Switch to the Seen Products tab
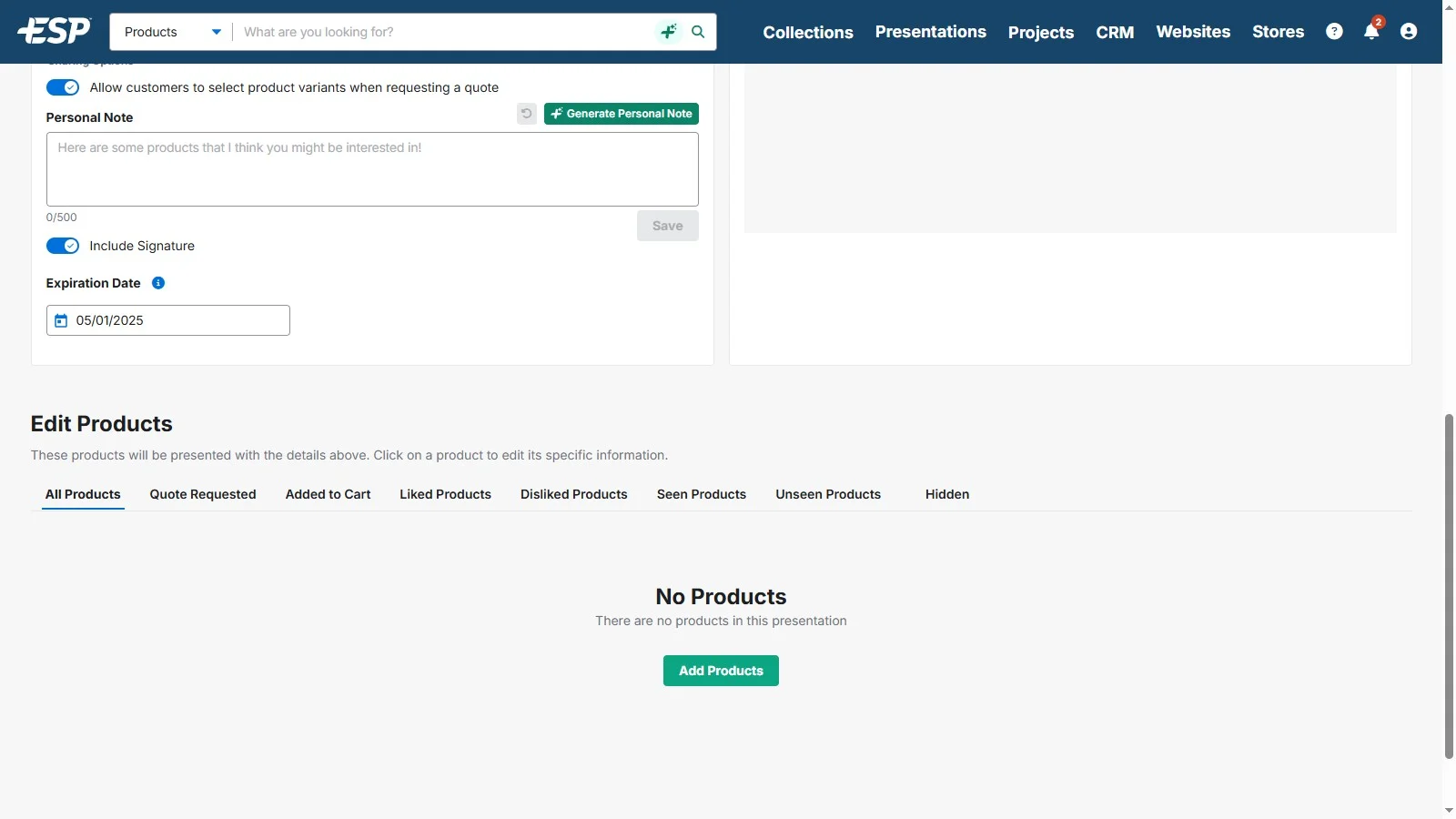Image resolution: width=1456 pixels, height=819 pixels. pyautogui.click(x=702, y=494)
